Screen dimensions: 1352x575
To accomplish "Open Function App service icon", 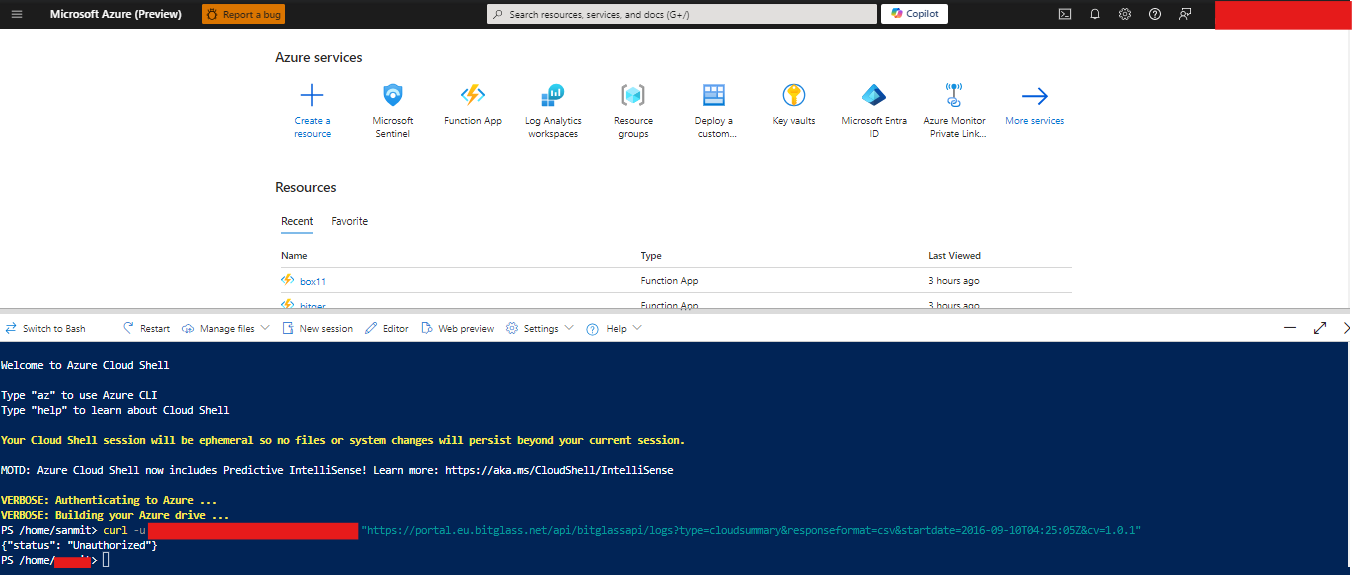I will (473, 95).
